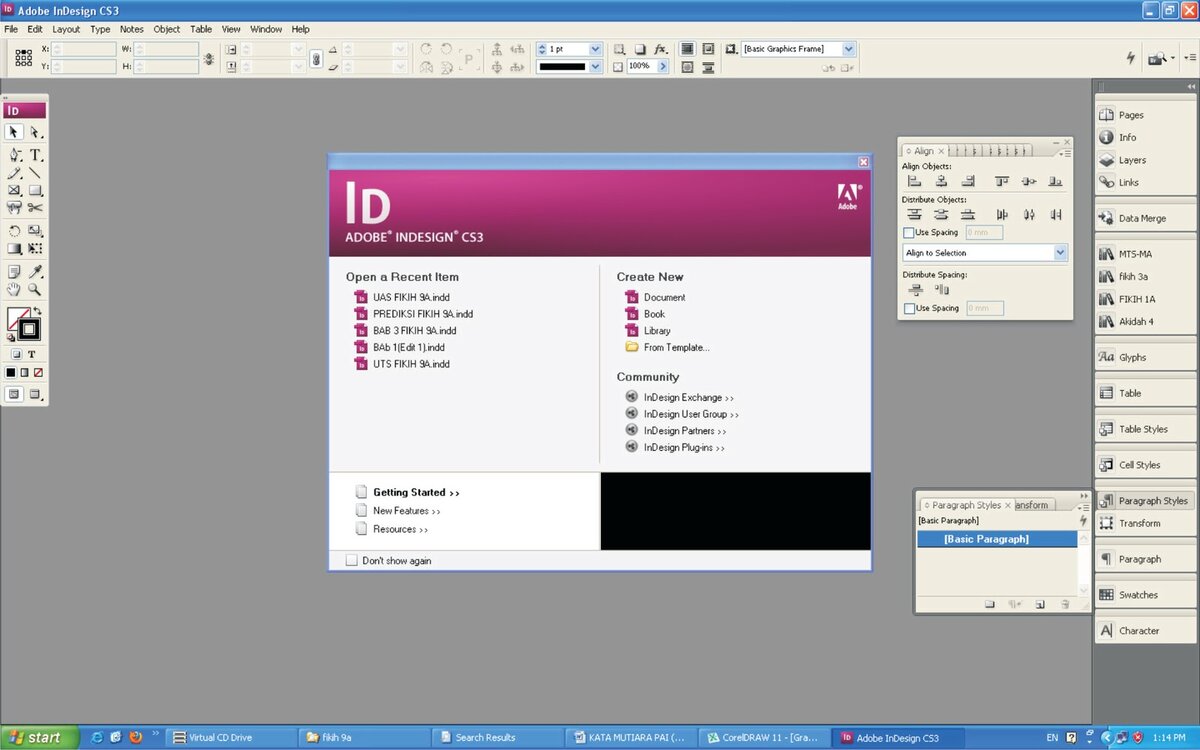Click the Apply Color black swatch
The image size is (1200, 750).
pyautogui.click(x=11, y=372)
